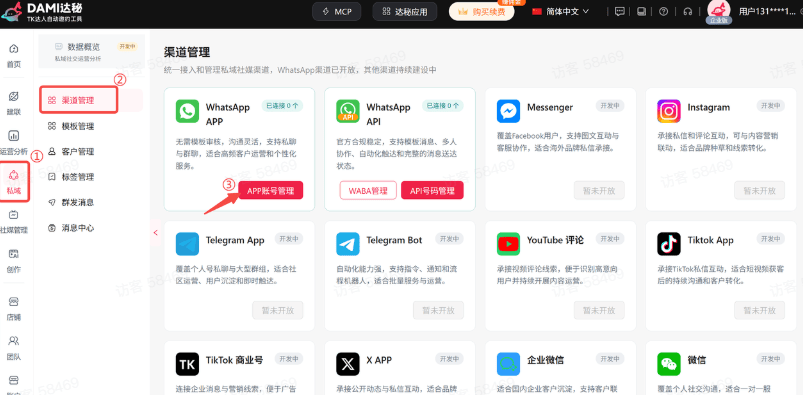Collapse the submenu panel with arrow
The height and width of the screenshot is (395, 803).
(156, 233)
